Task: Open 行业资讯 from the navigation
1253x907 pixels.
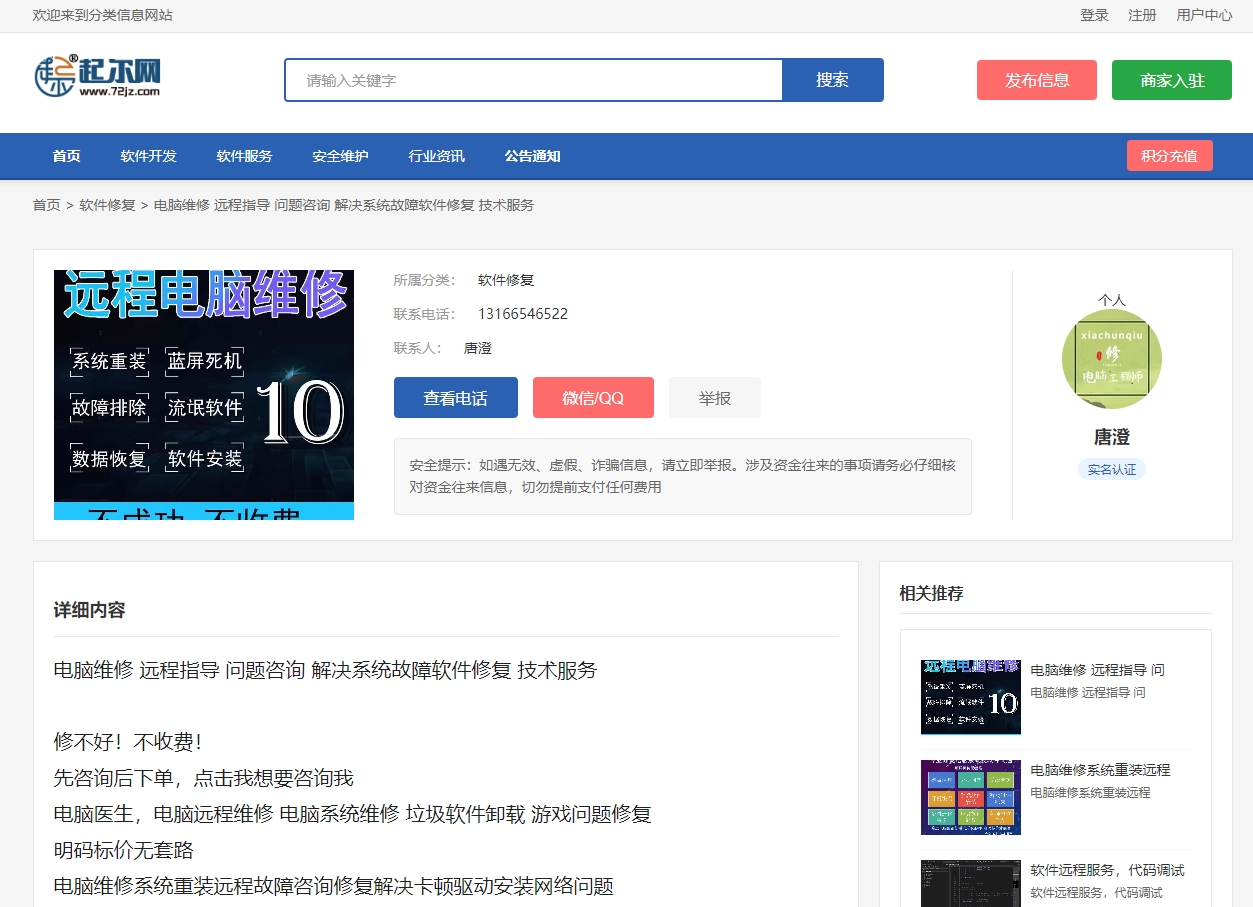Action: pos(436,156)
